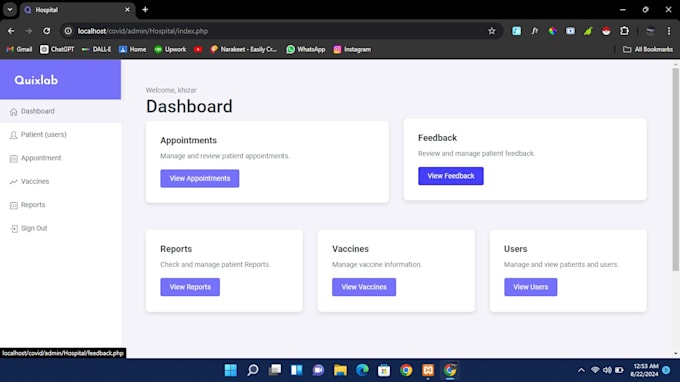Click the Feedback card heading
Screen dimensions: 680x382
437,138
